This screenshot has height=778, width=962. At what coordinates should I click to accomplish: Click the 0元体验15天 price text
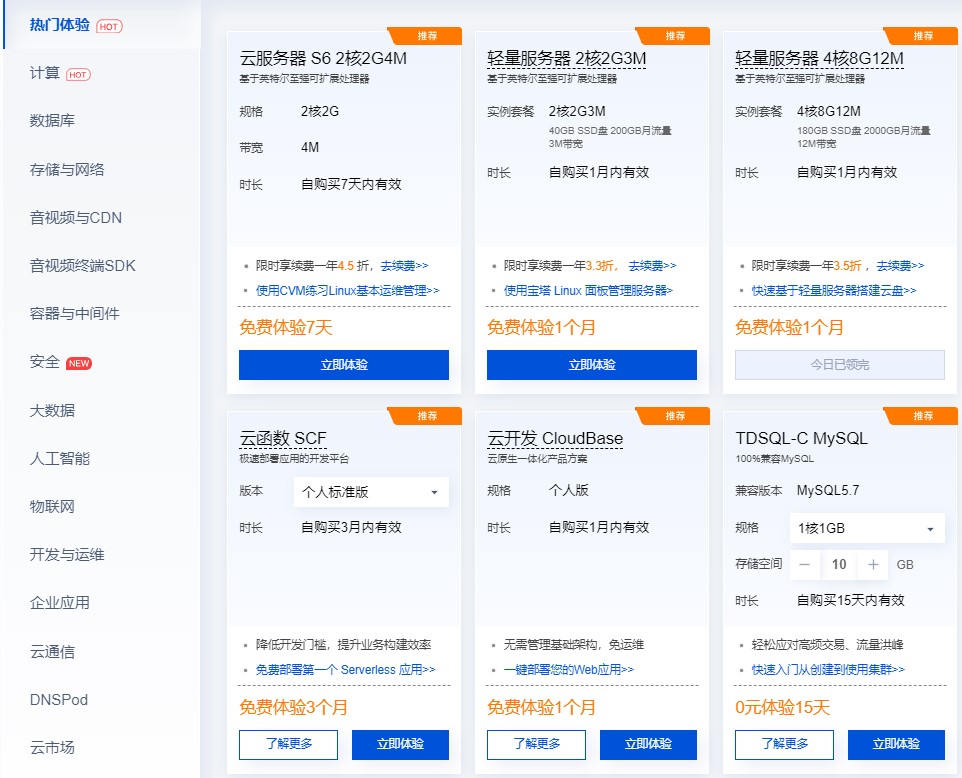782,707
